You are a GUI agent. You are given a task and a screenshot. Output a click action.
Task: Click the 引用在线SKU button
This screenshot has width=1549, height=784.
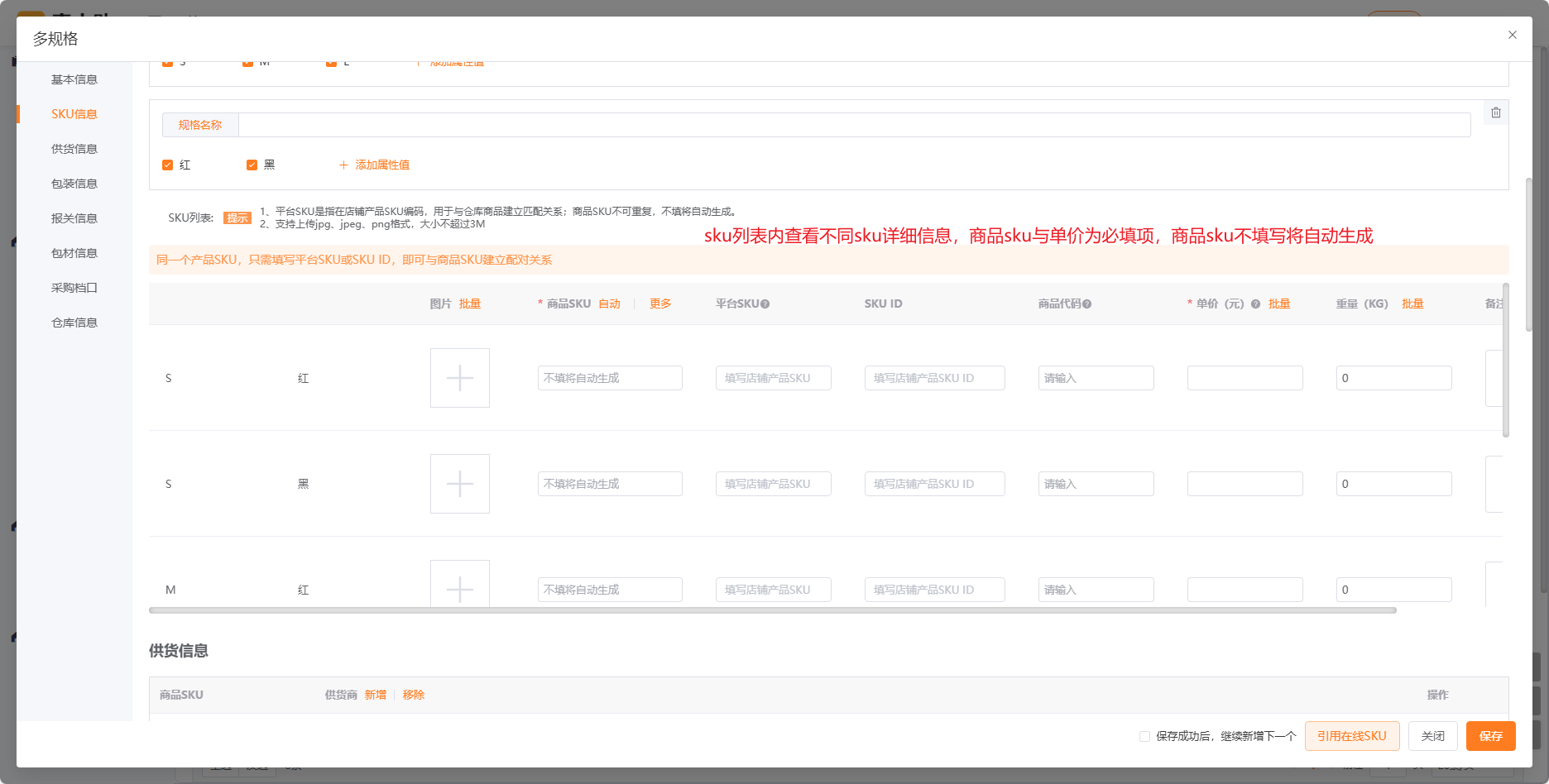tap(1352, 736)
